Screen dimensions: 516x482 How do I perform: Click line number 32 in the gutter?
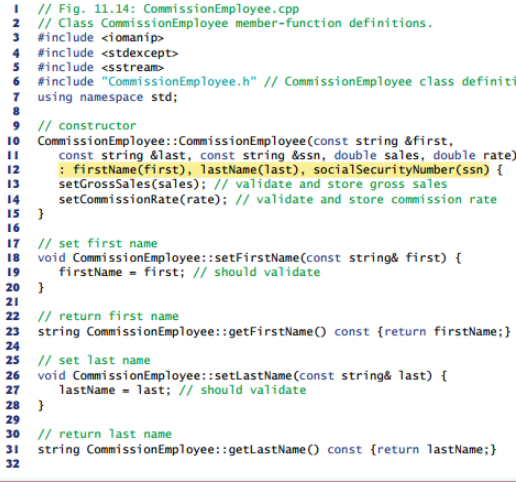(x=13, y=464)
